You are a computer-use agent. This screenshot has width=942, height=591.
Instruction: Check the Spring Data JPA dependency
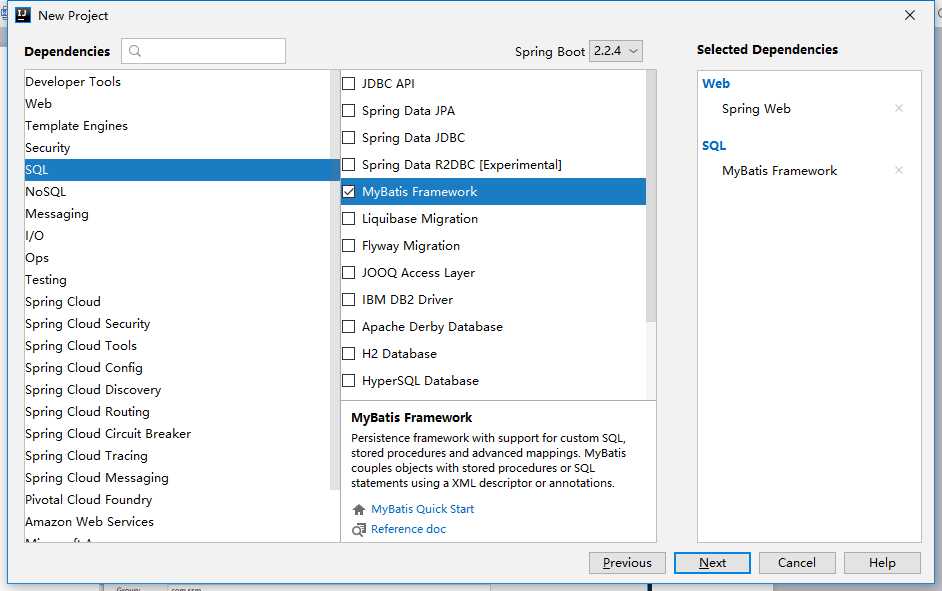(x=348, y=111)
